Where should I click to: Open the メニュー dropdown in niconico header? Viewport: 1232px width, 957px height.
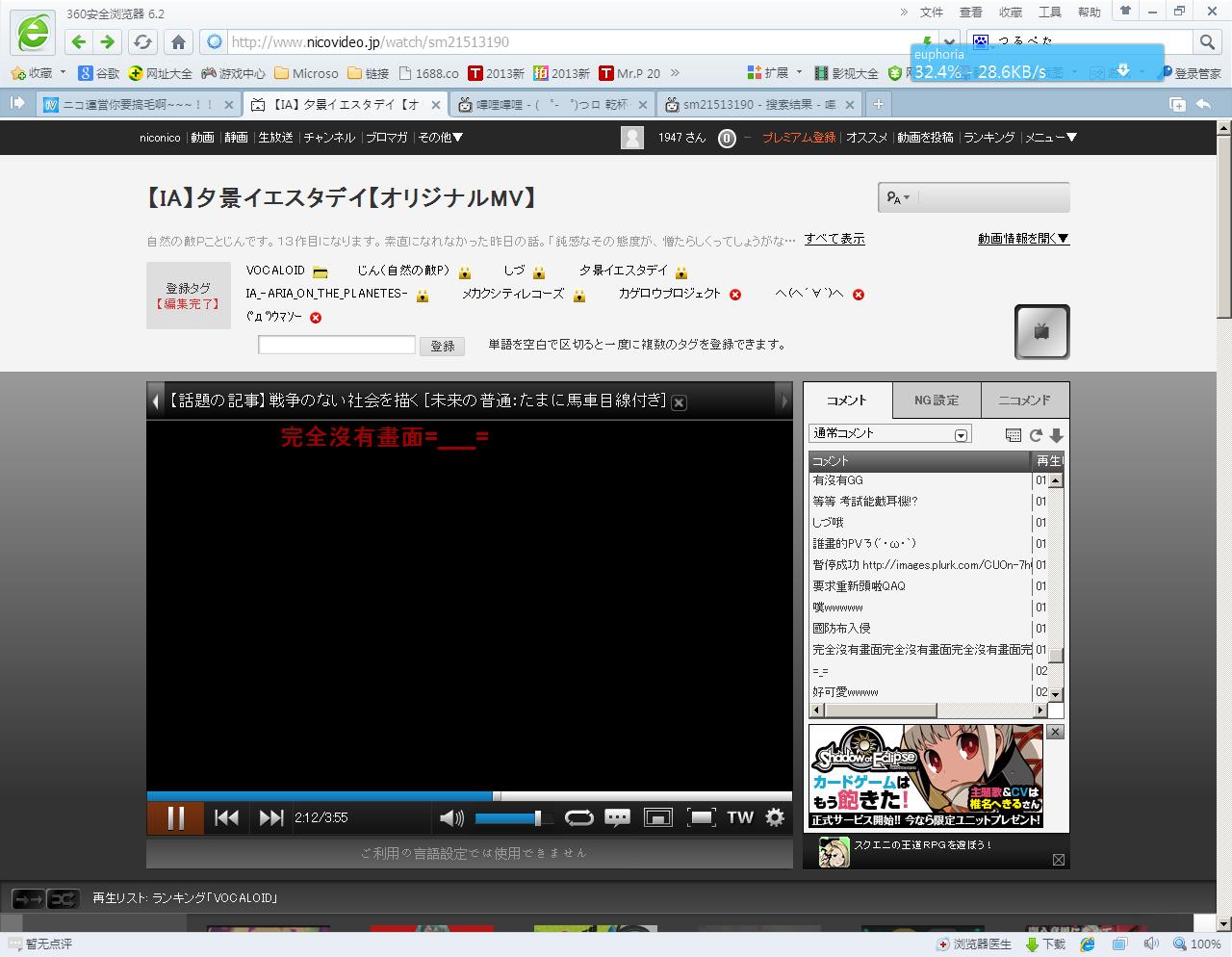pyautogui.click(x=1051, y=138)
